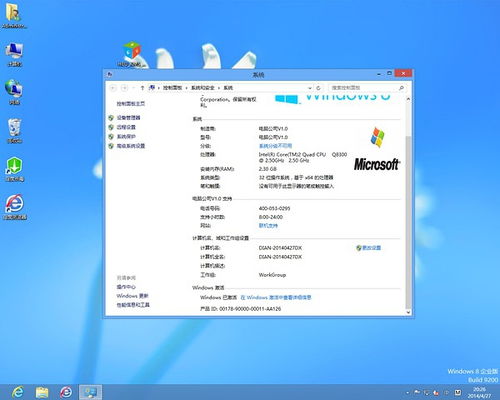Screen dimensions: 500x400
Task: Select the colorful cube desktop icon
Action: click(132, 54)
